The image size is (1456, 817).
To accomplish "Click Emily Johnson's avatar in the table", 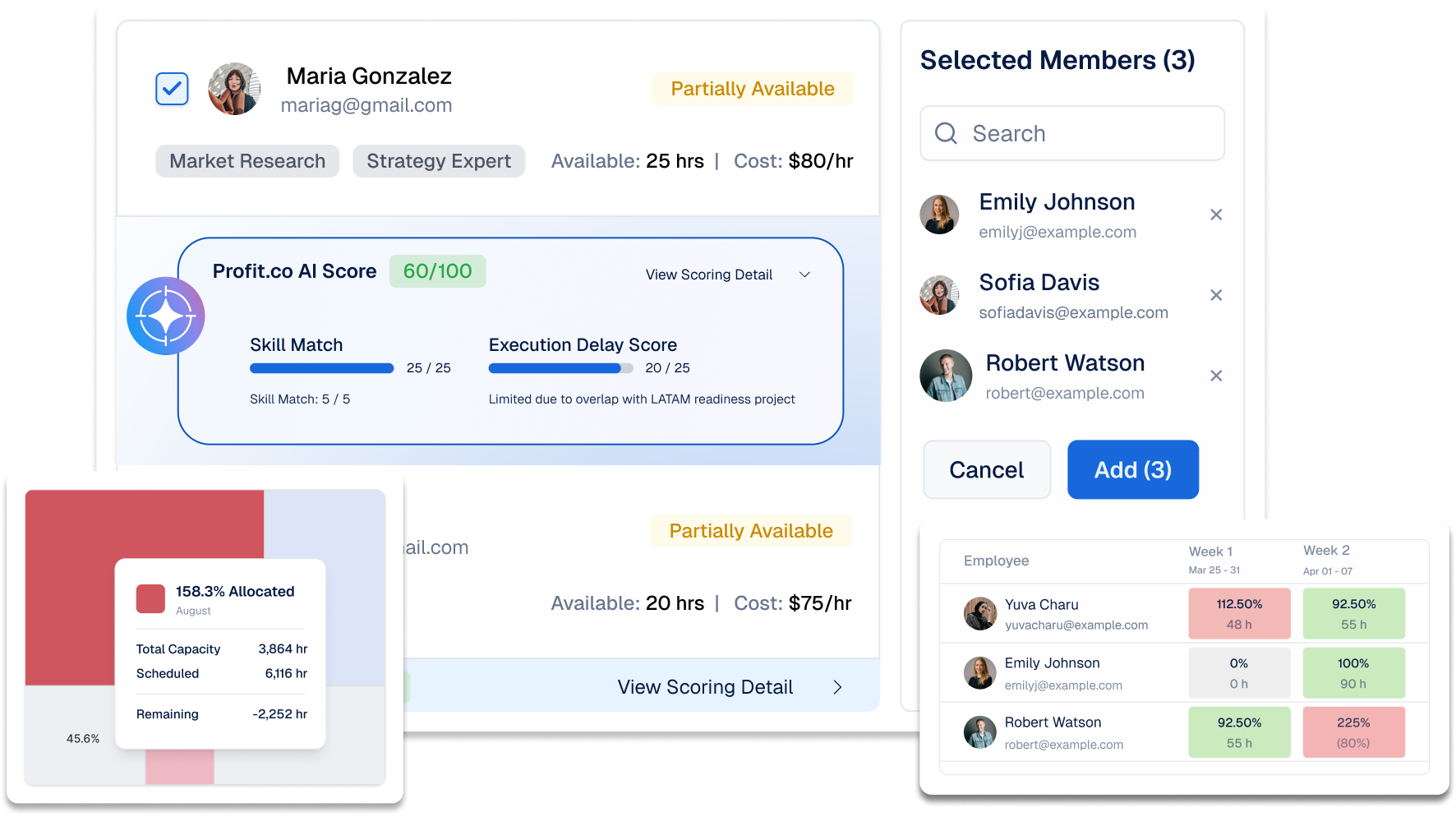I will pyautogui.click(x=980, y=673).
